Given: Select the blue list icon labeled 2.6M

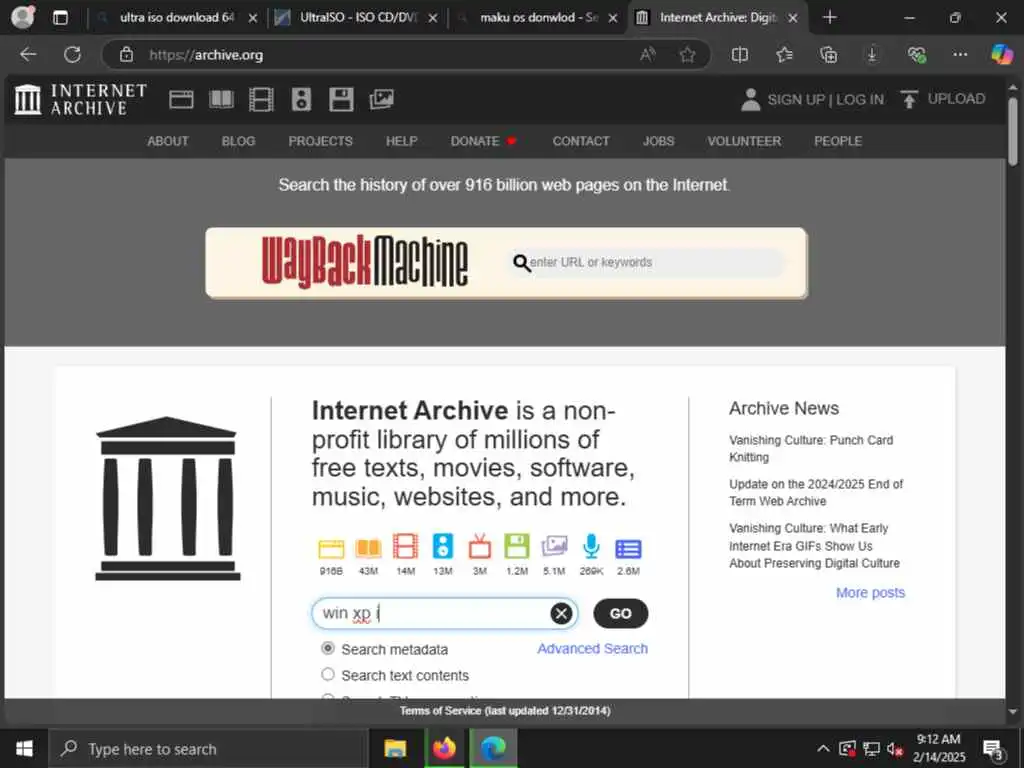Looking at the screenshot, I should [x=628, y=549].
